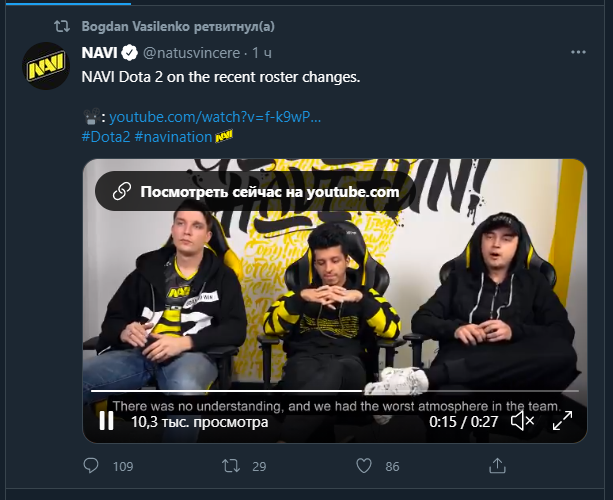The image size is (613, 500).
Task: Unmute the video sound
Action: [522, 422]
